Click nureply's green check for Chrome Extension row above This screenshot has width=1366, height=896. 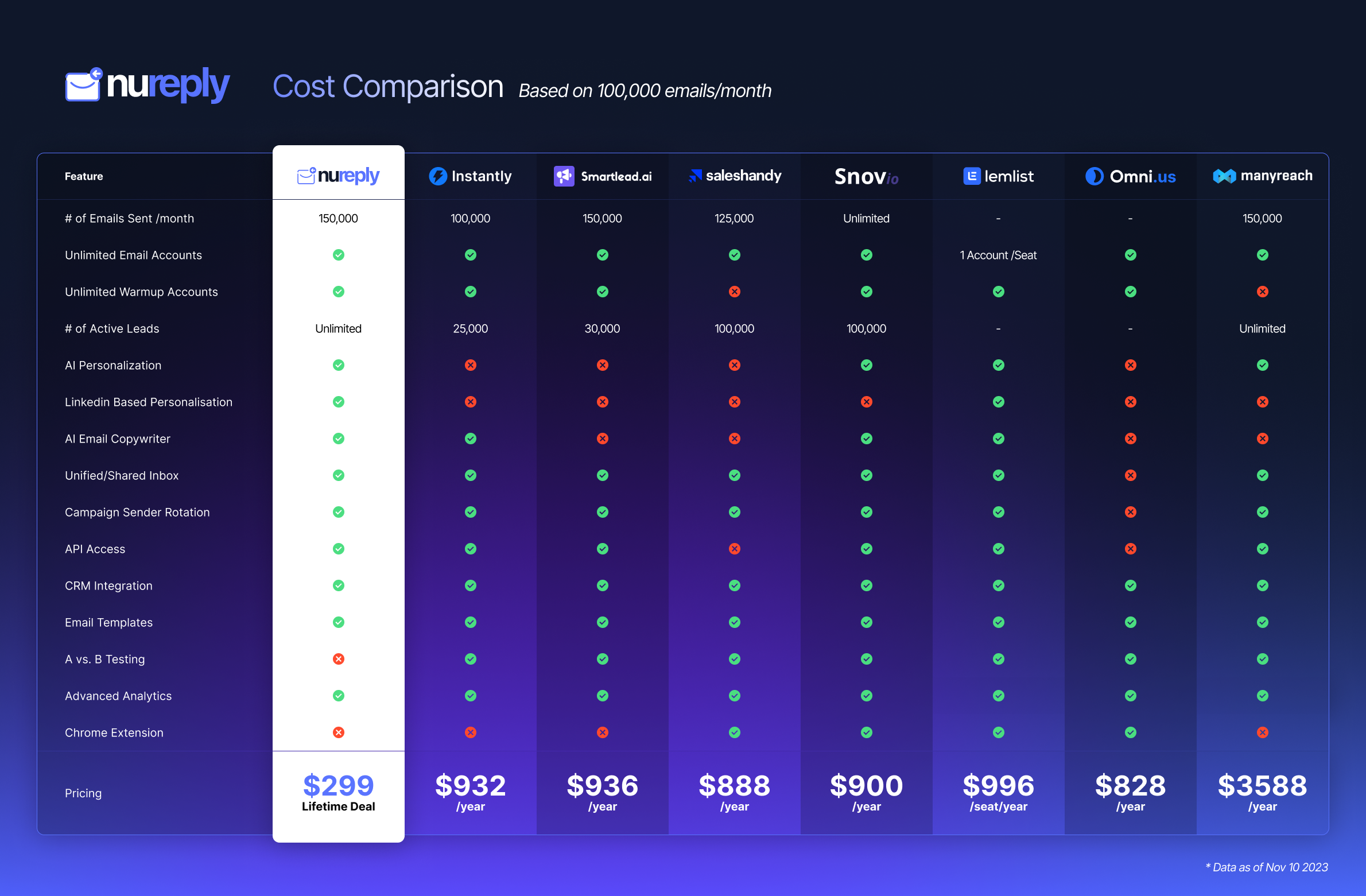tap(339, 696)
